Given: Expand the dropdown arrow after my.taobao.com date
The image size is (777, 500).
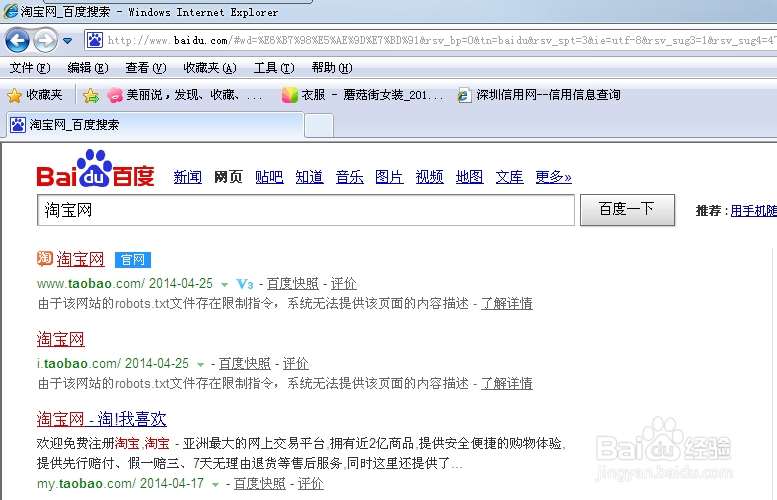Looking at the screenshot, I should (x=215, y=485).
